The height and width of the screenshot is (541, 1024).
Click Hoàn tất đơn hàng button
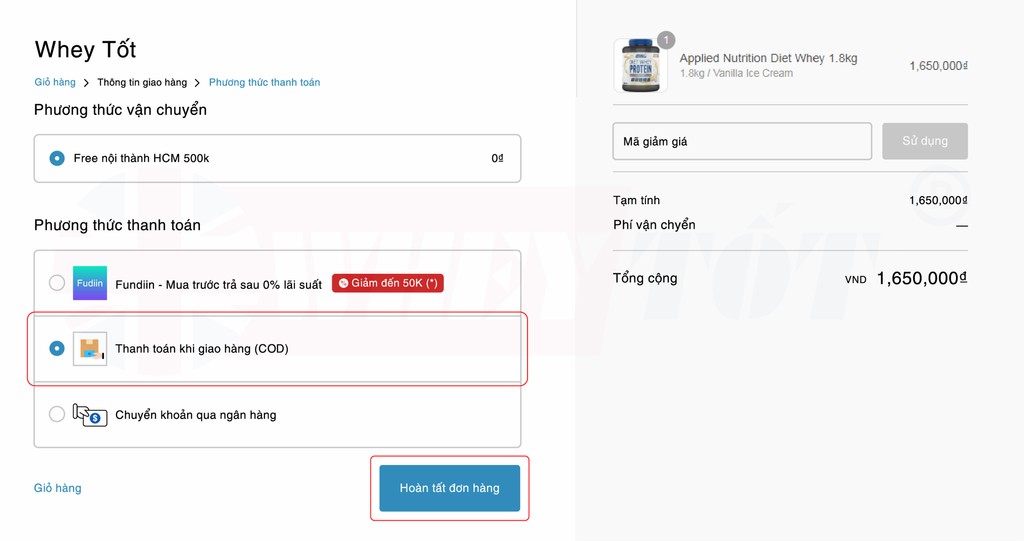tap(449, 488)
